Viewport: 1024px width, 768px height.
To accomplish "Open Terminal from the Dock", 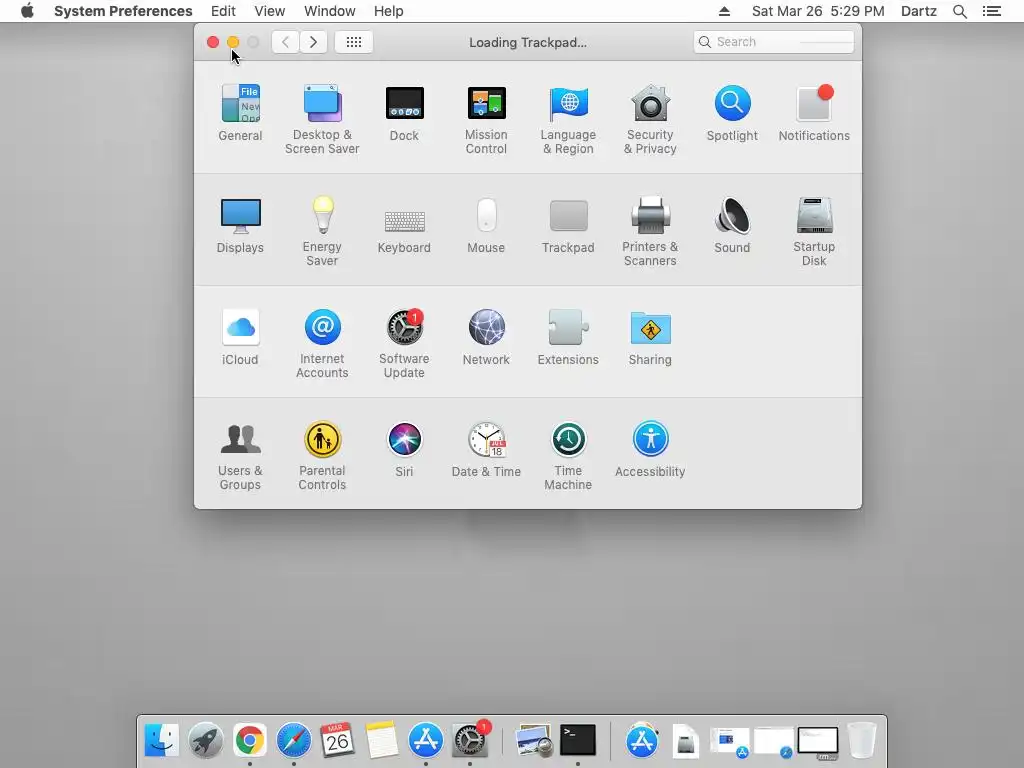I will tap(578, 741).
